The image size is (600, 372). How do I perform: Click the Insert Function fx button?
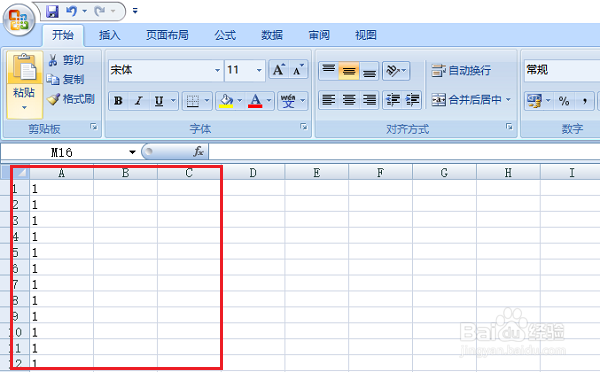tap(199, 152)
